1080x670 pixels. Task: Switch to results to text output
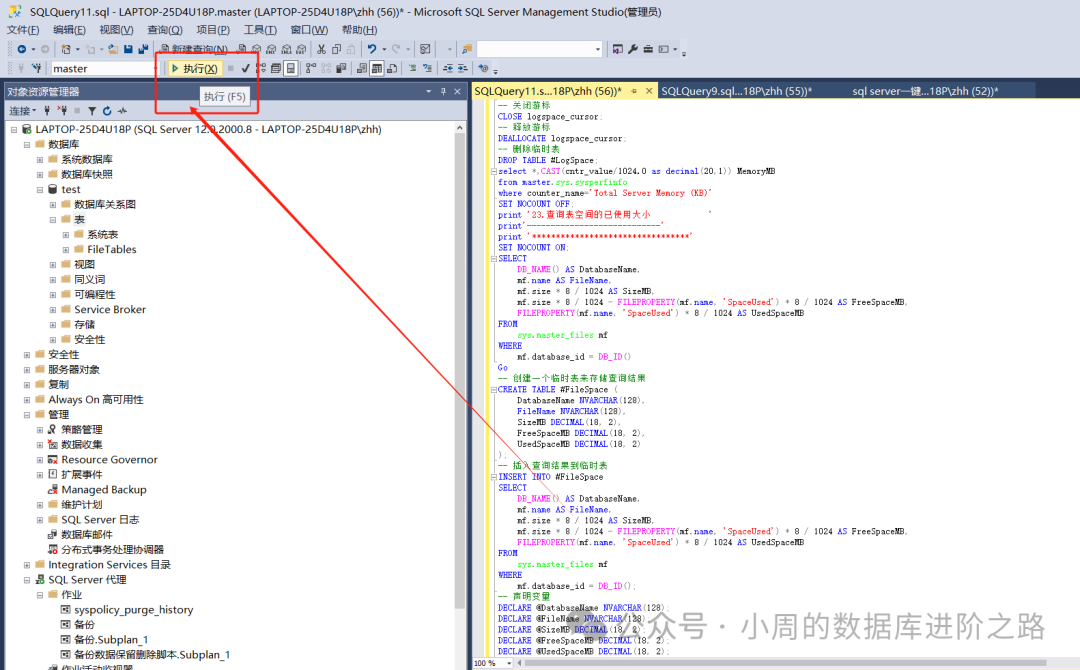(362, 68)
